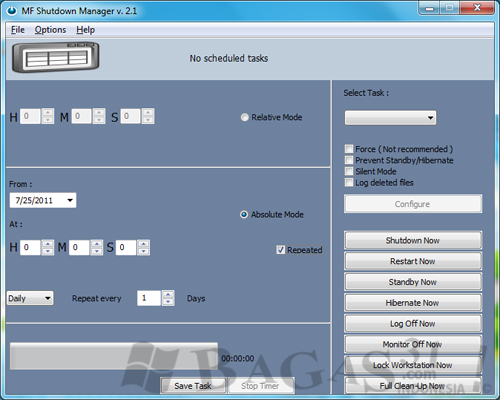Decrease Absolute Mode hours with down arrow
The width and height of the screenshot is (500, 400).
pyautogui.click(x=48, y=251)
